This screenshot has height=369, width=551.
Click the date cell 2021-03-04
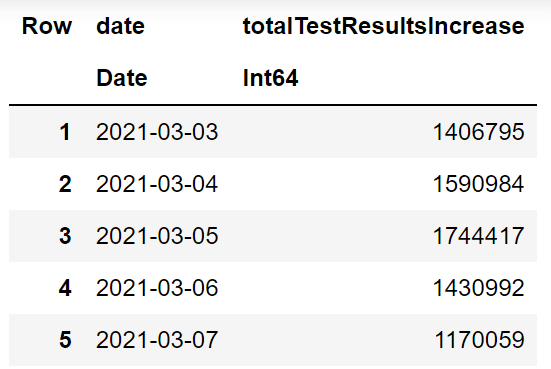[157, 184]
